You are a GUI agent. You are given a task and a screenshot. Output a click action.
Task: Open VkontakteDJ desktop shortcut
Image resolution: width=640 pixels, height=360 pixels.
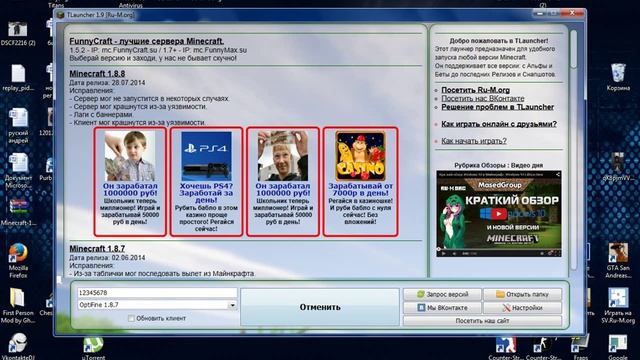coord(18,346)
